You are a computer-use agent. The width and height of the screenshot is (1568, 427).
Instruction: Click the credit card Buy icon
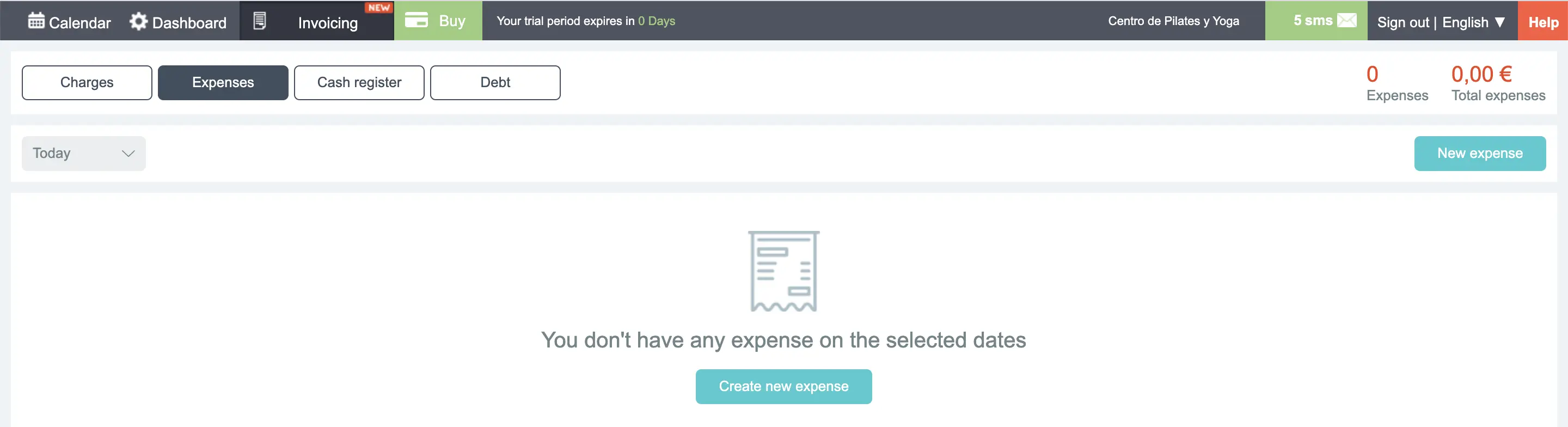coord(416,20)
